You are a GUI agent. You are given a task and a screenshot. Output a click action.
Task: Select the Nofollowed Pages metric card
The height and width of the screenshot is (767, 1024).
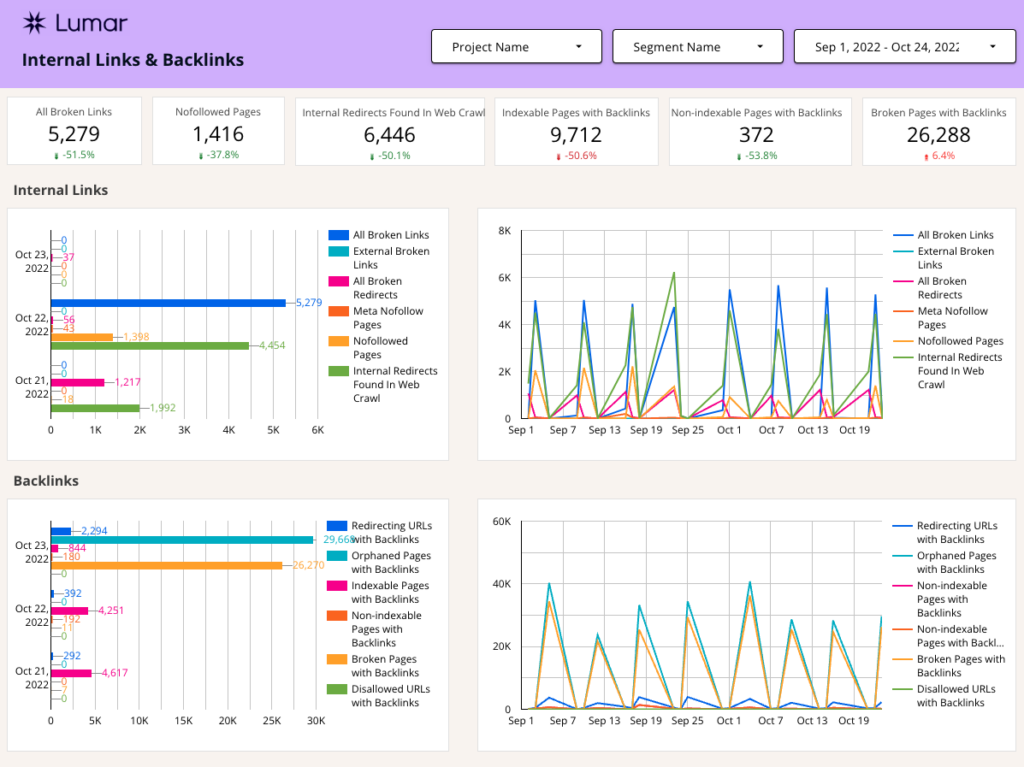coord(218,131)
